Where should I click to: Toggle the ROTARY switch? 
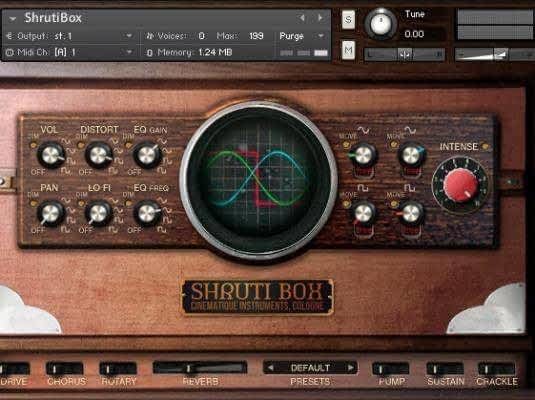pos(118,369)
